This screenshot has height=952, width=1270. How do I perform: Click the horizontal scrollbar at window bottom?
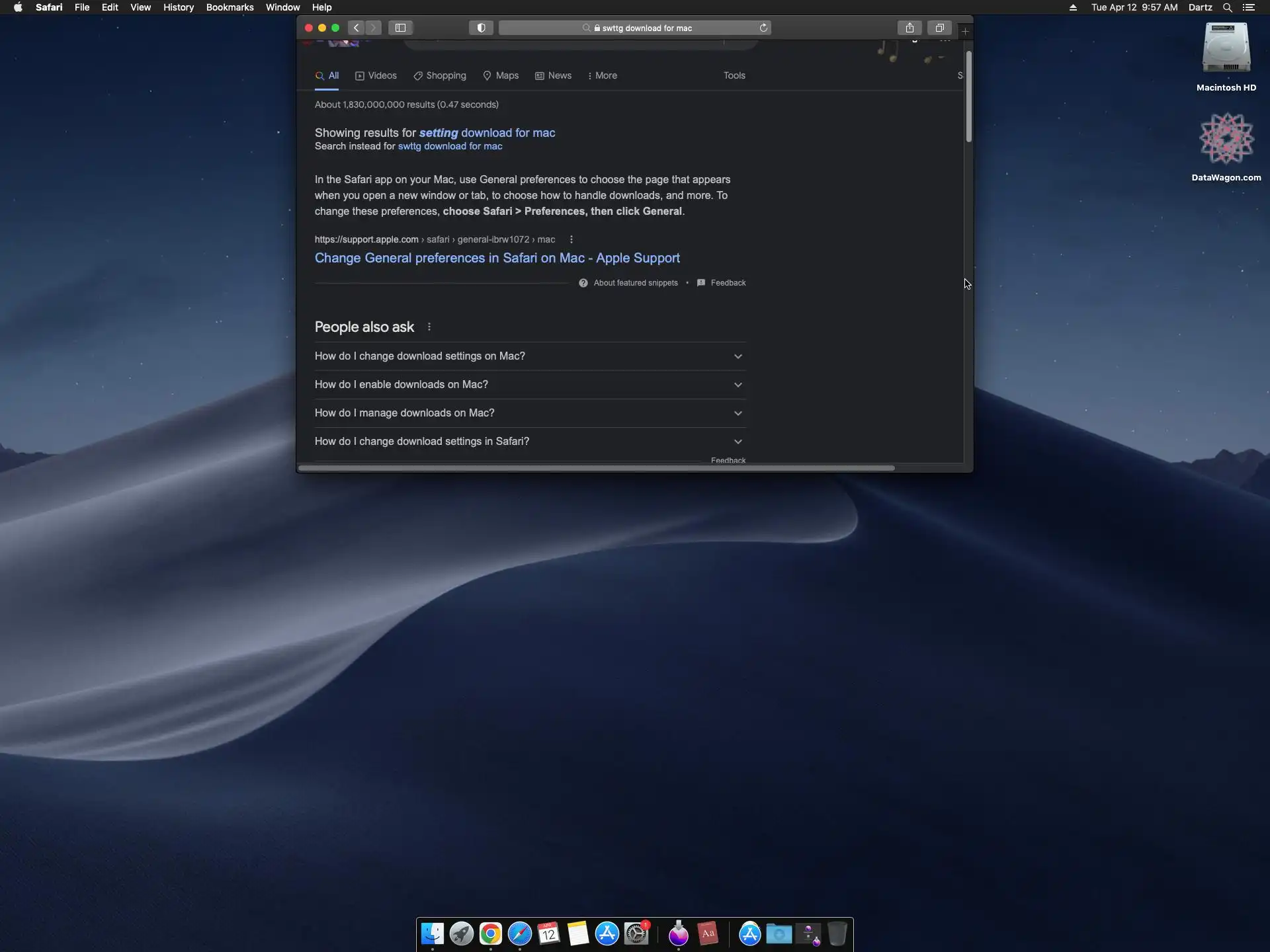[595, 468]
